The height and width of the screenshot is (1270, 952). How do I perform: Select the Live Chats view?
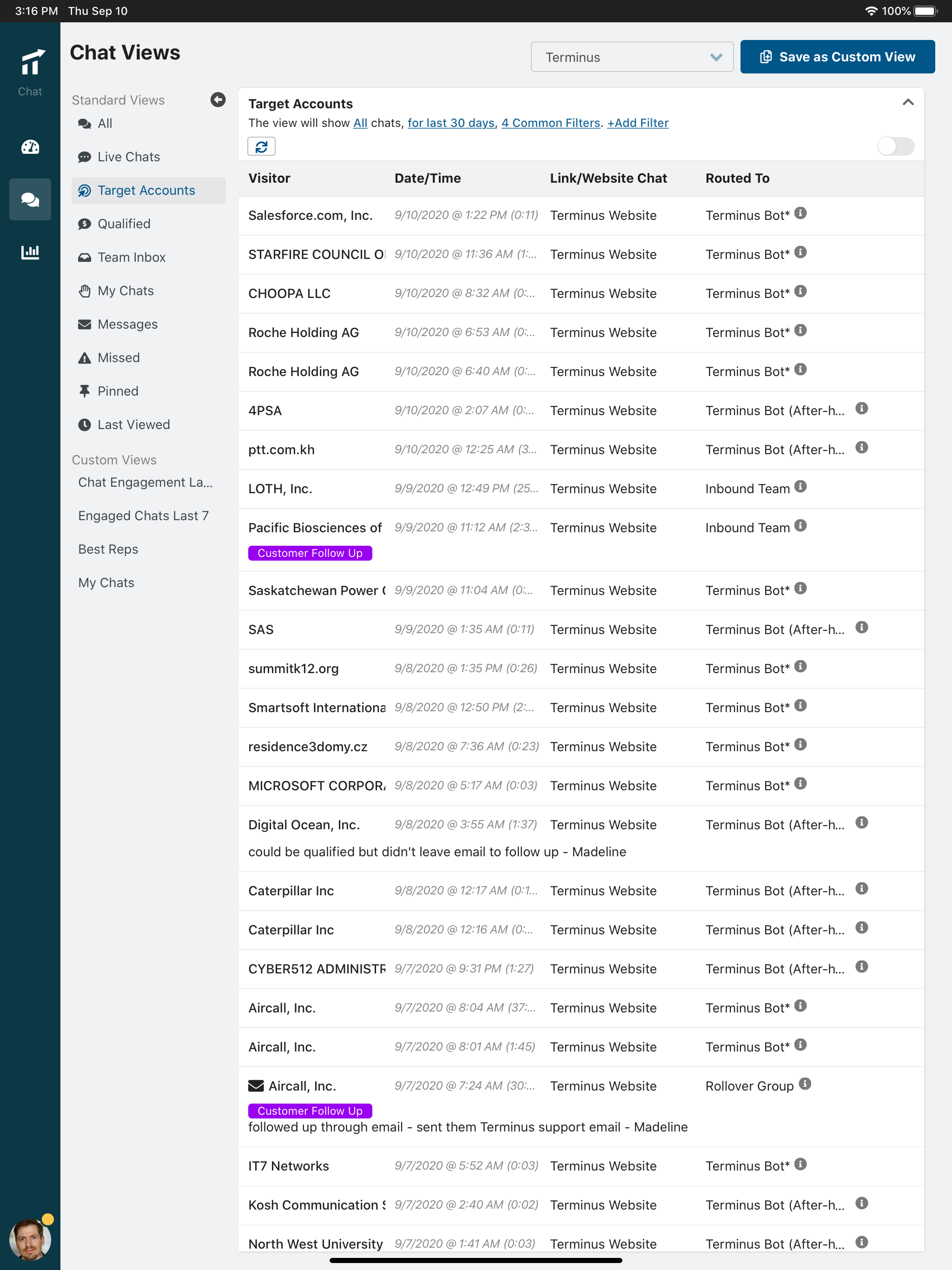coord(129,157)
